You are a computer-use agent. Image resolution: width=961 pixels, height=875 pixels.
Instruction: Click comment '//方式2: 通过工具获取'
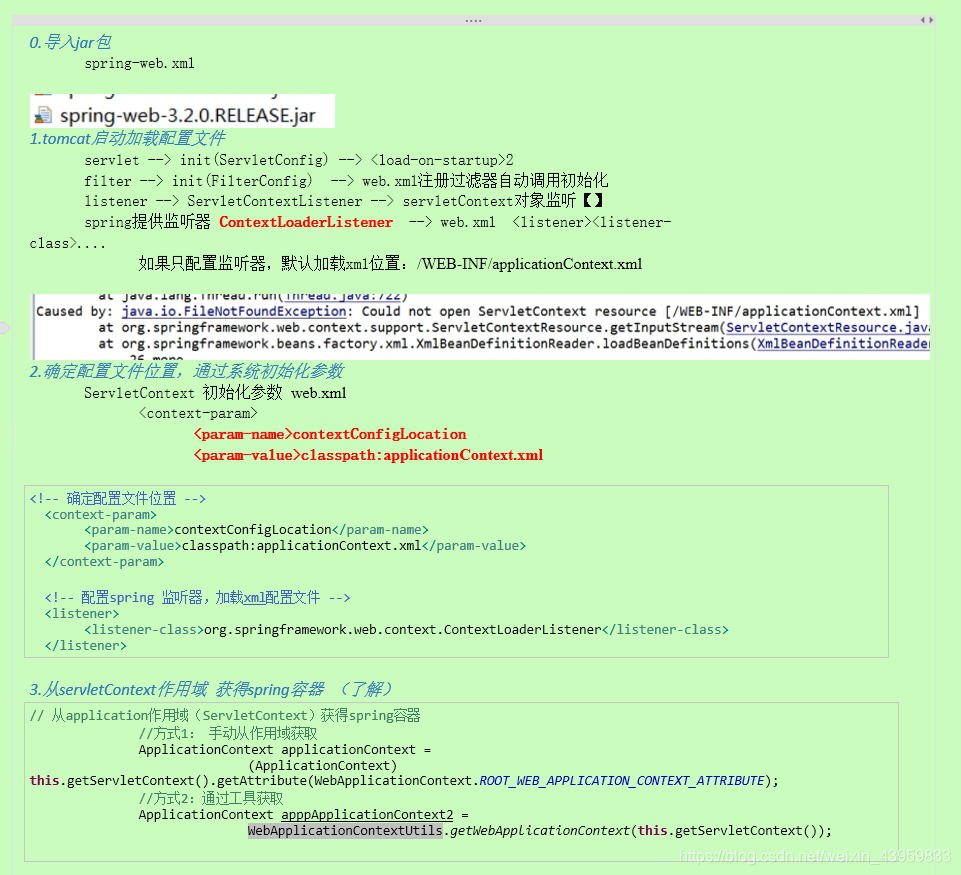[x=211, y=798]
